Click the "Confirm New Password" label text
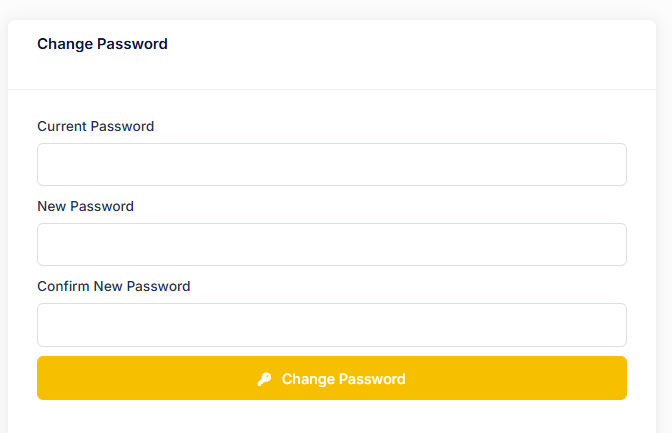672x433 pixels. [113, 286]
